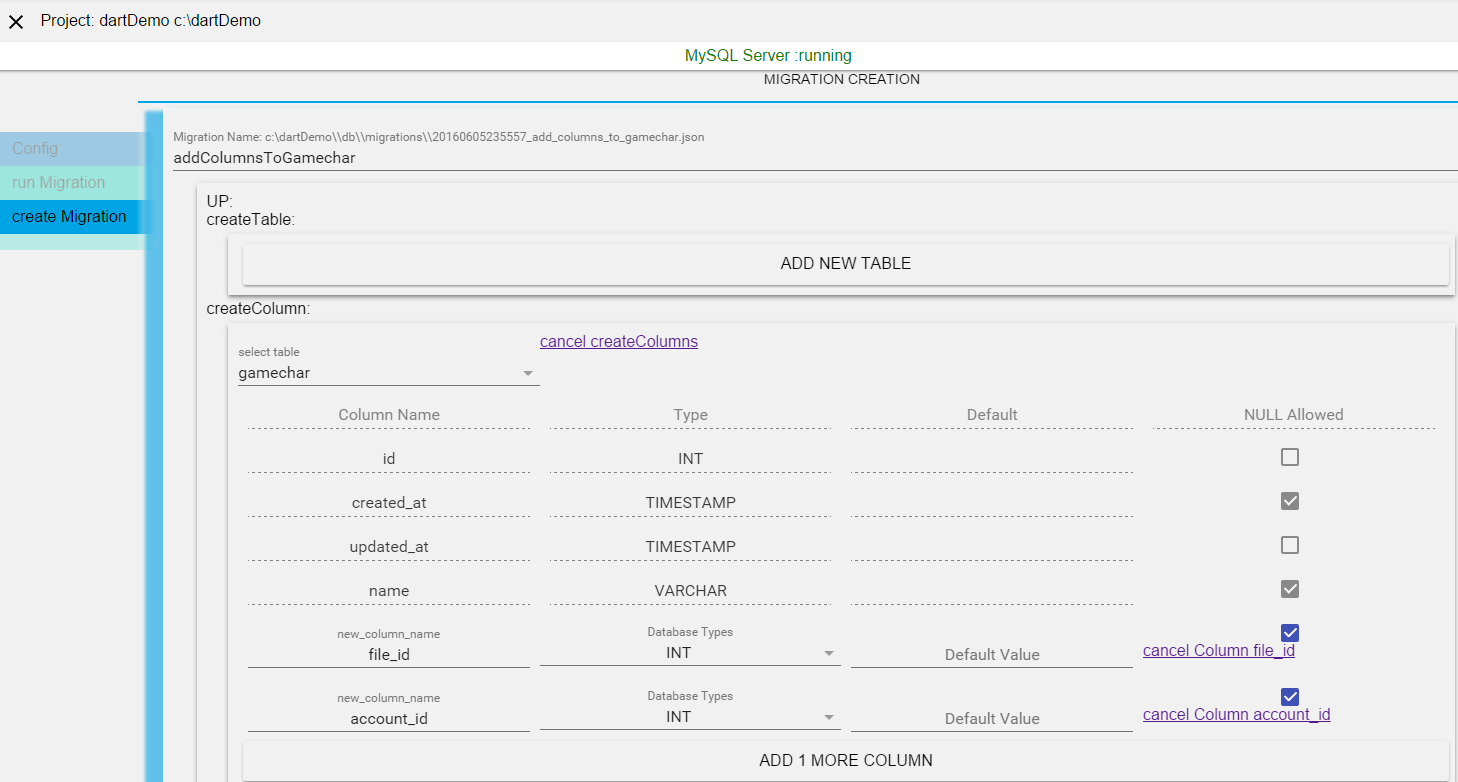Toggle NULL Allowed checkbox for id row
The image size is (1458, 782).
point(1290,457)
